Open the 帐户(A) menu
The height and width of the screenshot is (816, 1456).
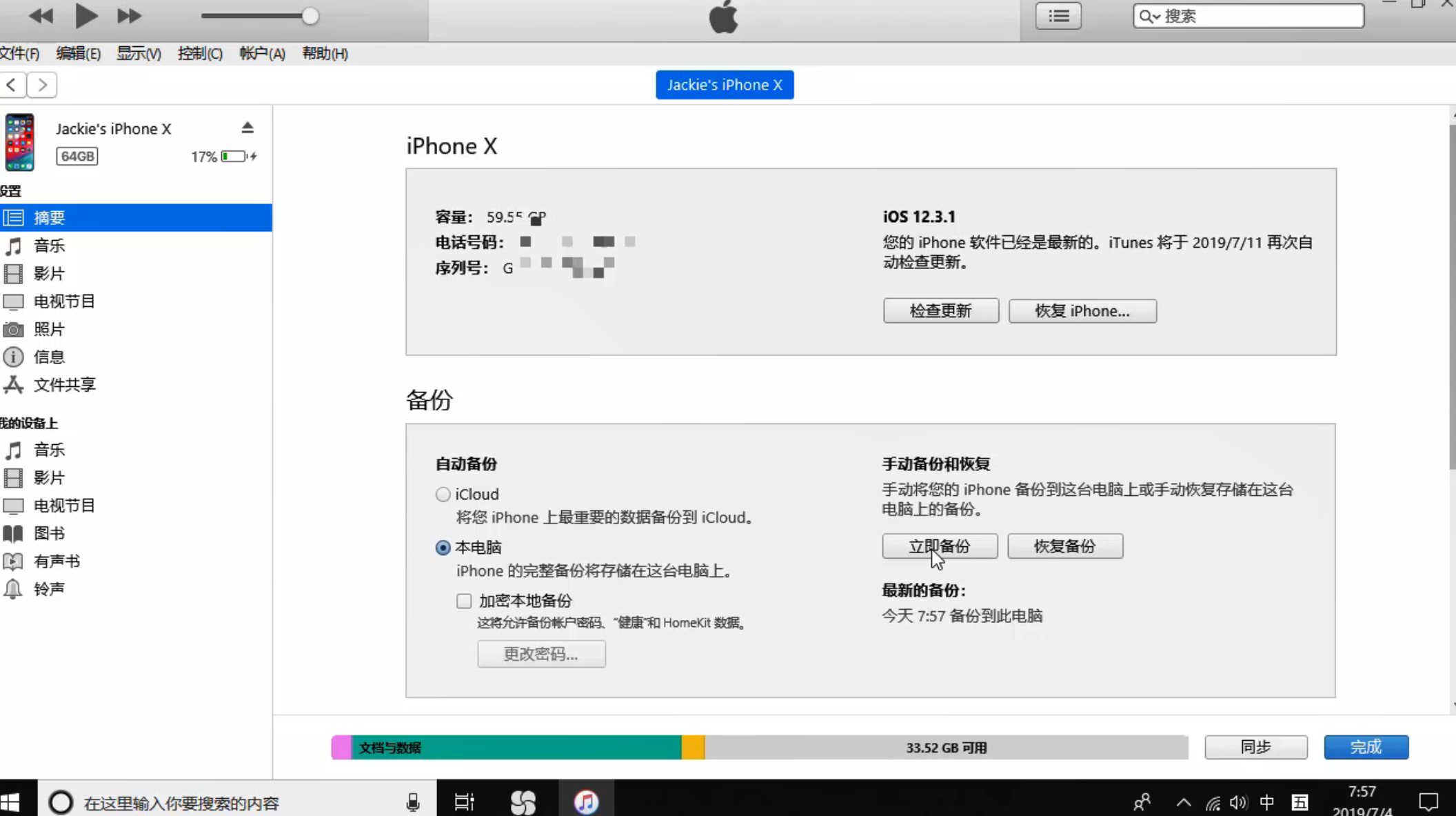coord(262,53)
